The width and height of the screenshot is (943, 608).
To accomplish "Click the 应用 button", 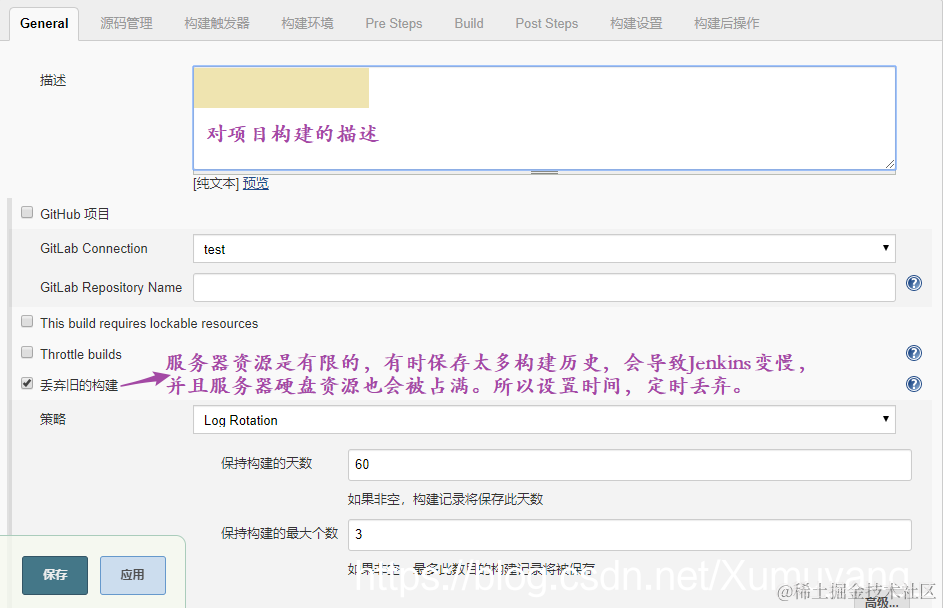I will pyautogui.click(x=132, y=575).
